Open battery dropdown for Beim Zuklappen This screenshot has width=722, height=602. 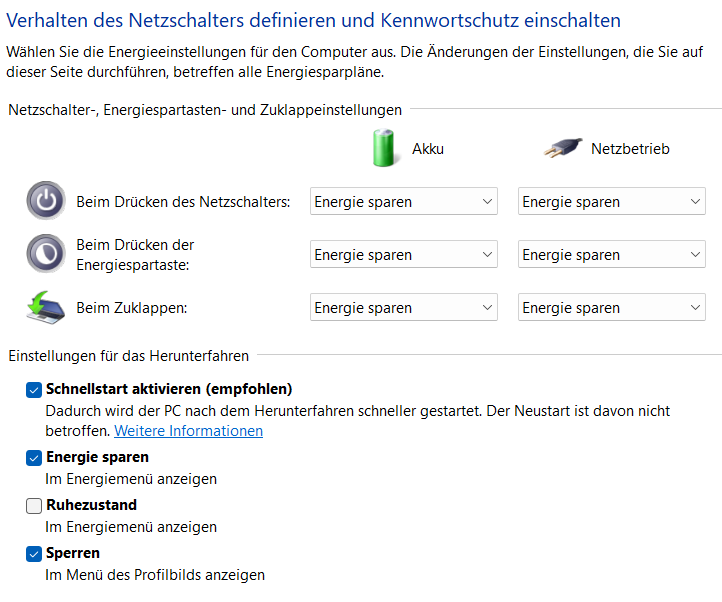pos(403,308)
